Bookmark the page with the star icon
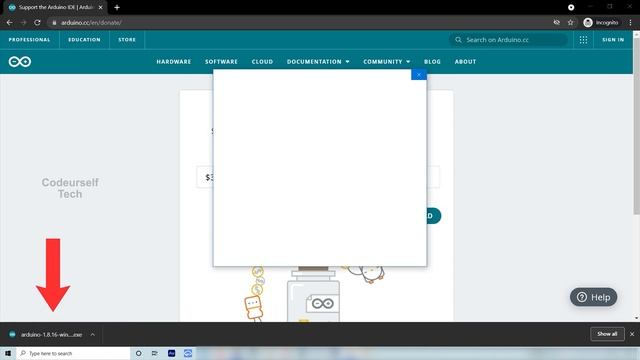The width and height of the screenshot is (640, 360). pyautogui.click(x=571, y=23)
